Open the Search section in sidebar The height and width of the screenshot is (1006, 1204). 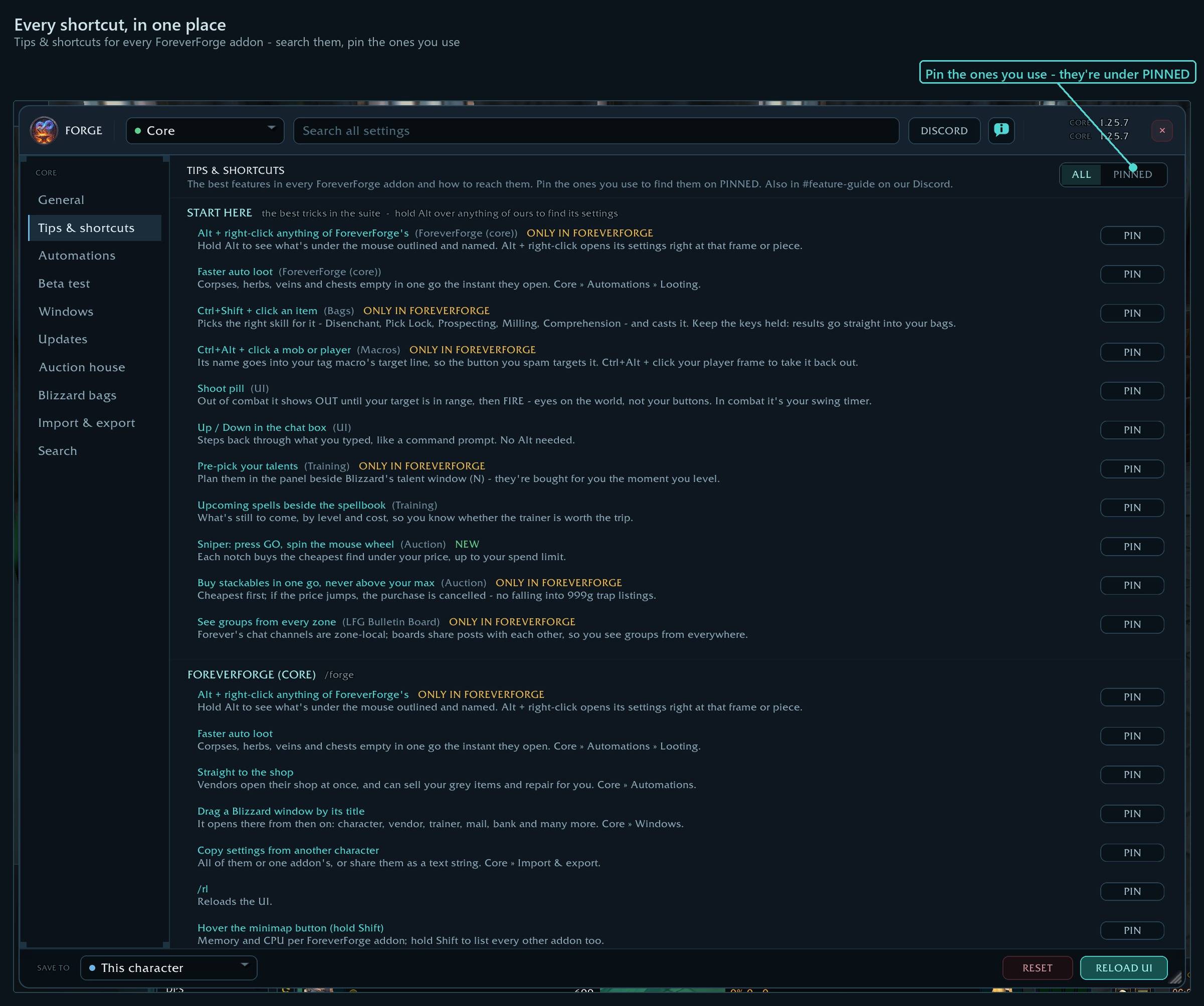(x=95, y=451)
